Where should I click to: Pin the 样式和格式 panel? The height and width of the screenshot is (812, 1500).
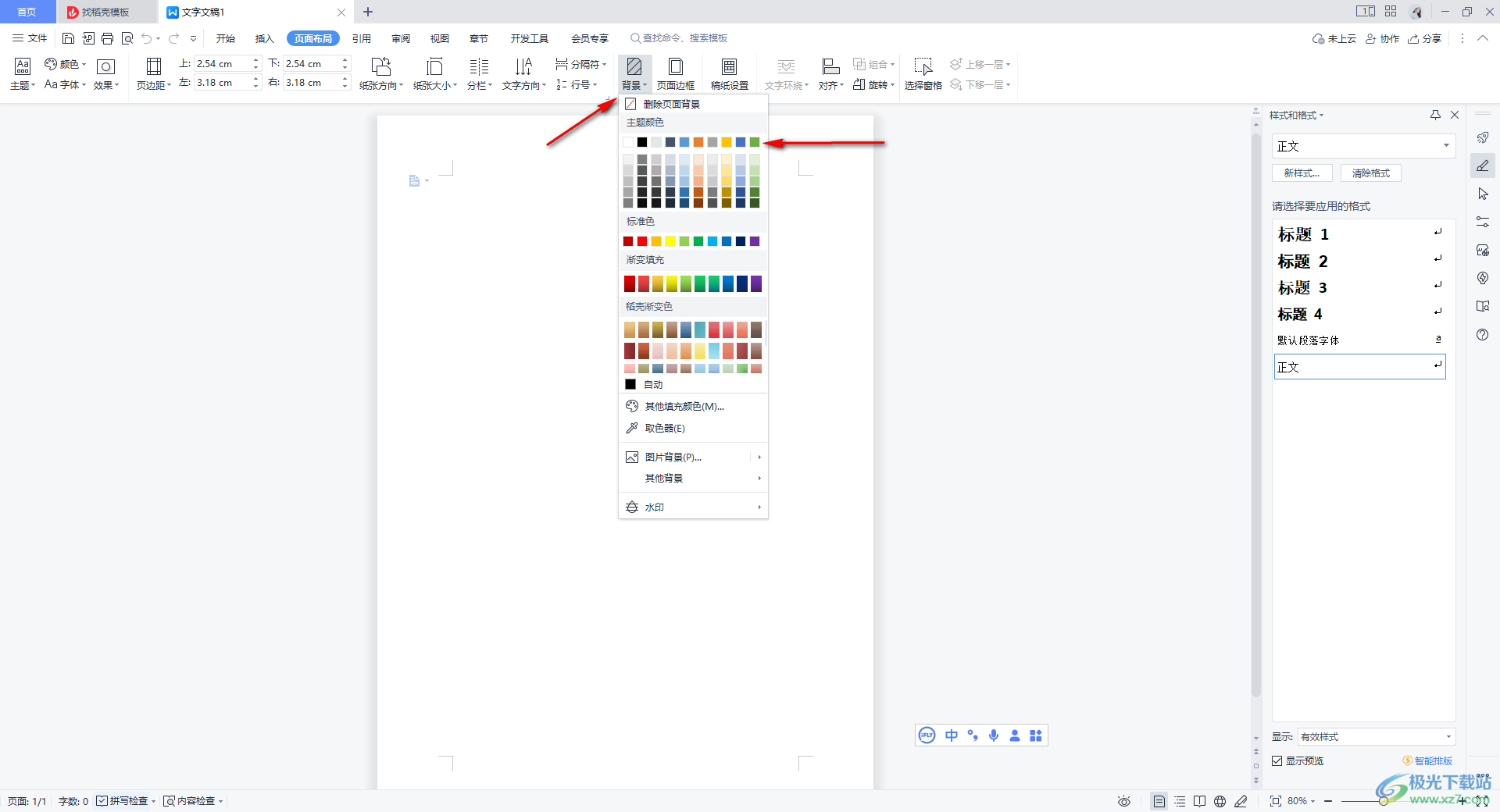tap(1435, 115)
